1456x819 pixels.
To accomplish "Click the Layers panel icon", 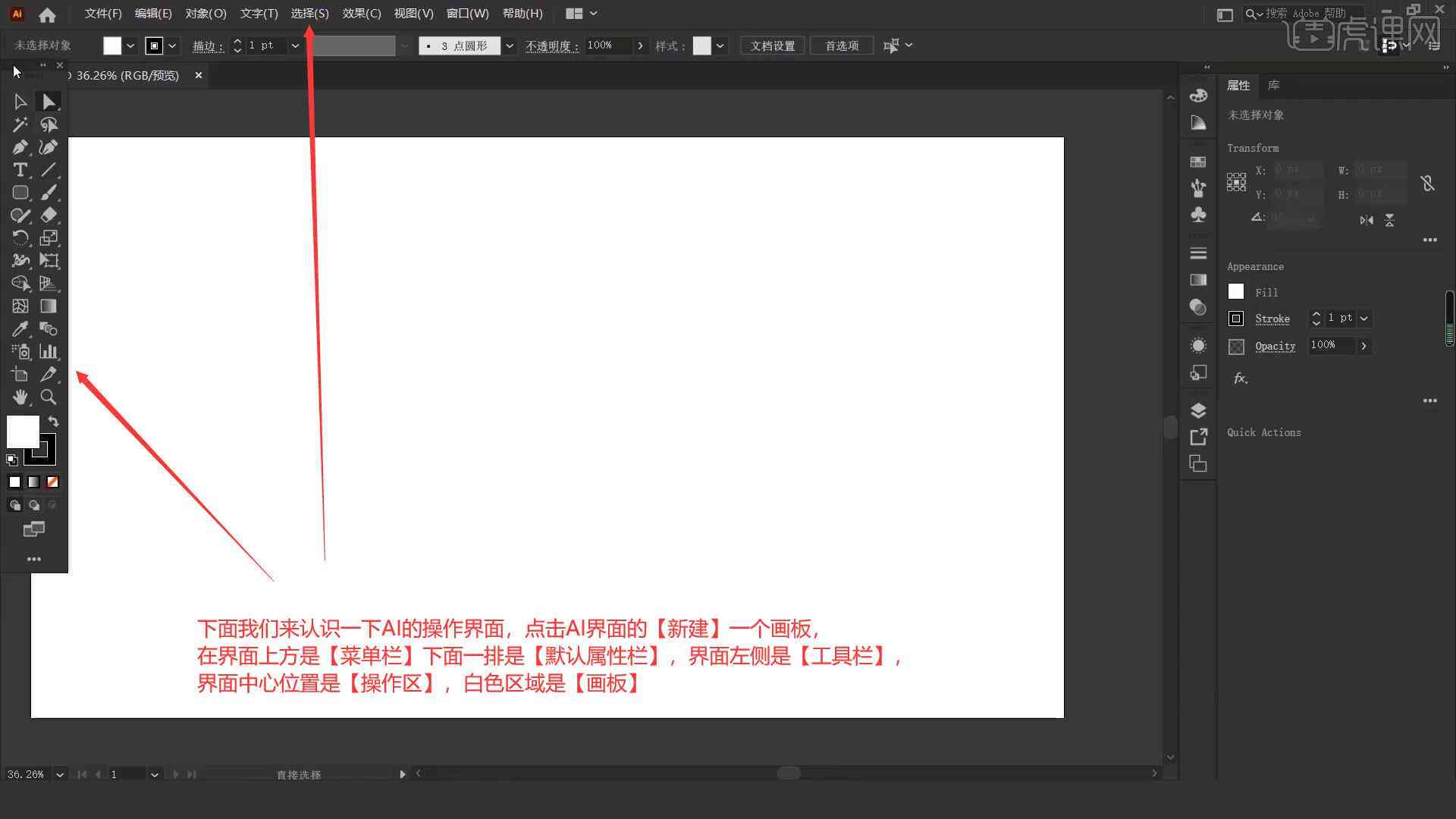I will click(1198, 410).
